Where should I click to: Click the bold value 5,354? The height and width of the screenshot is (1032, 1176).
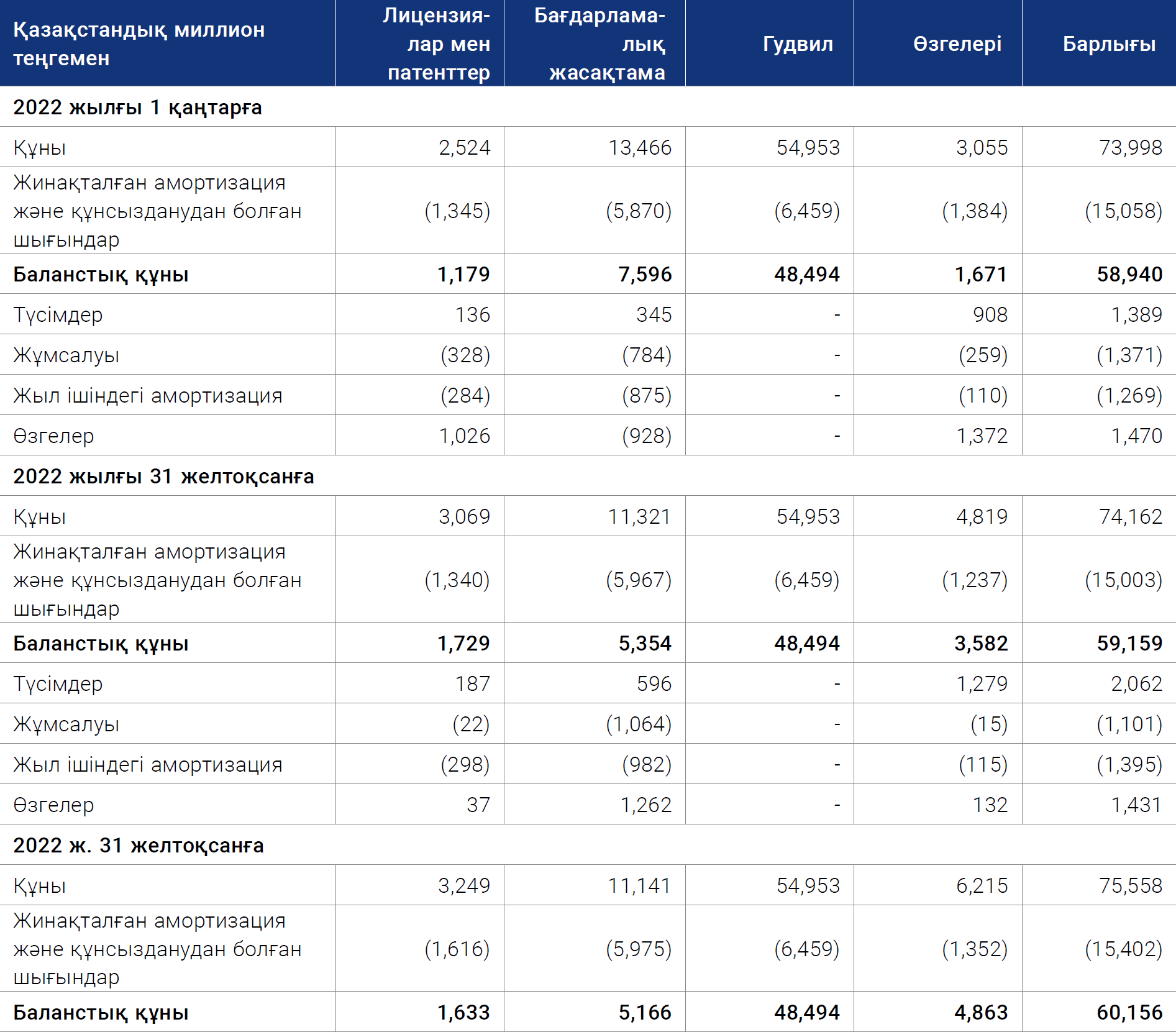[x=645, y=643]
